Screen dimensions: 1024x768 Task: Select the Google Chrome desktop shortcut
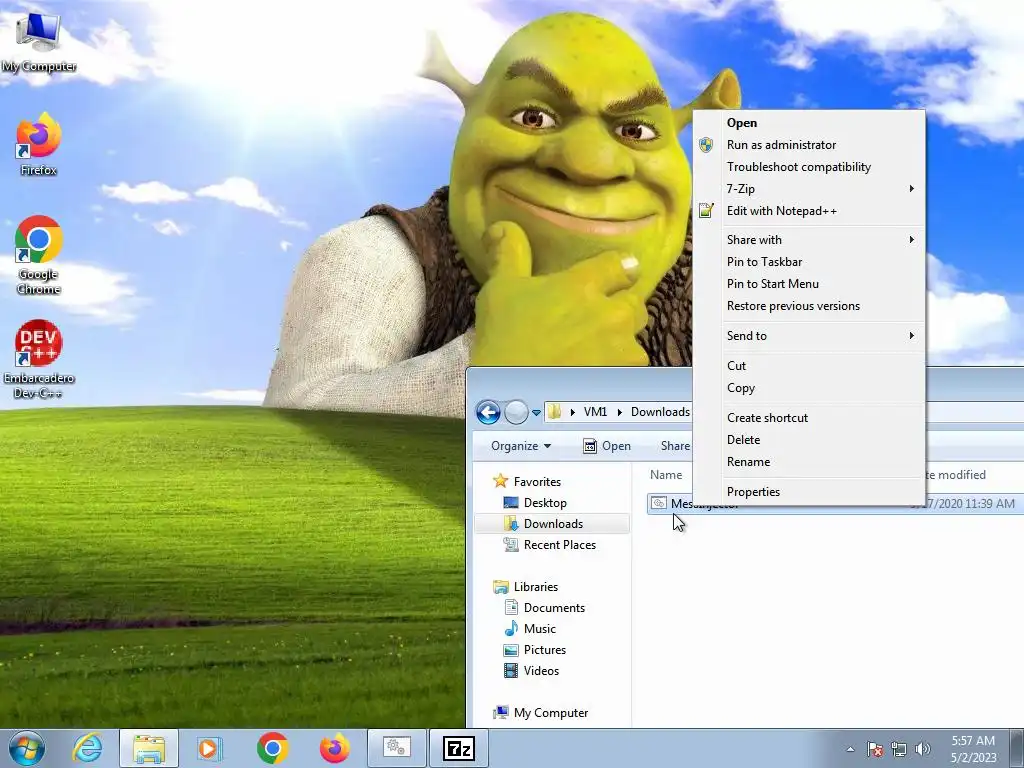pyautogui.click(x=39, y=255)
